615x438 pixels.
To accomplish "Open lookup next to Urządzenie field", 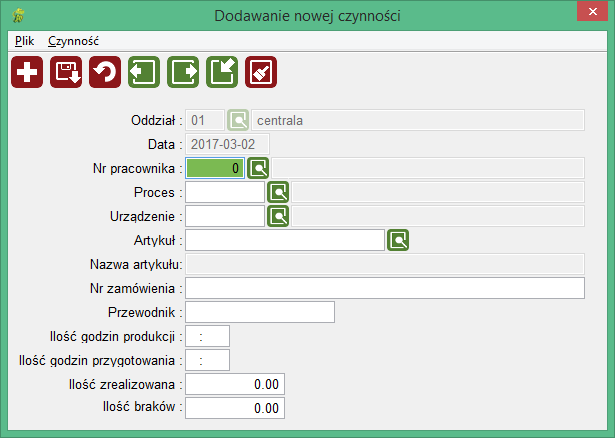I will coord(278,215).
